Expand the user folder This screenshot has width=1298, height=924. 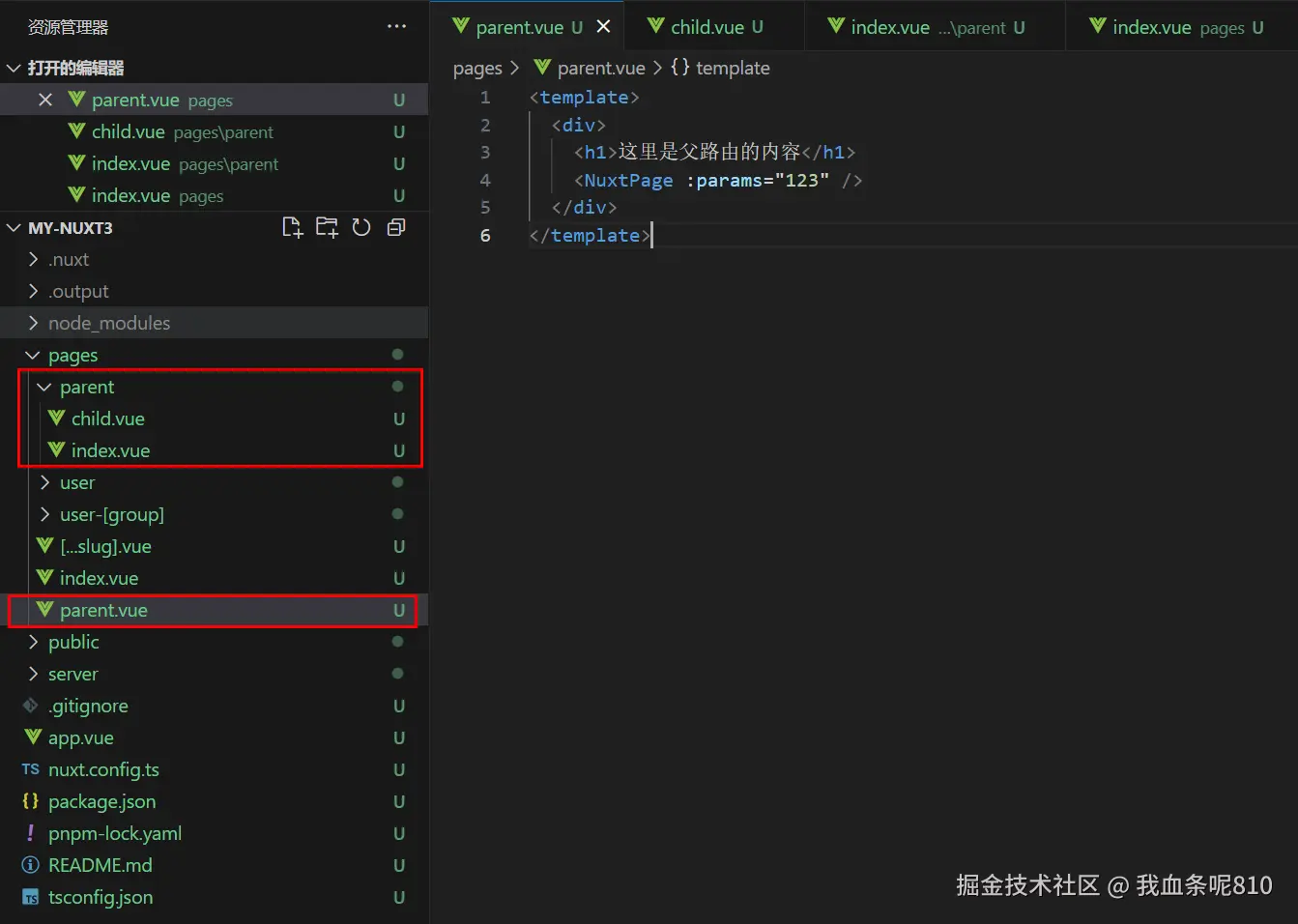coord(44,482)
